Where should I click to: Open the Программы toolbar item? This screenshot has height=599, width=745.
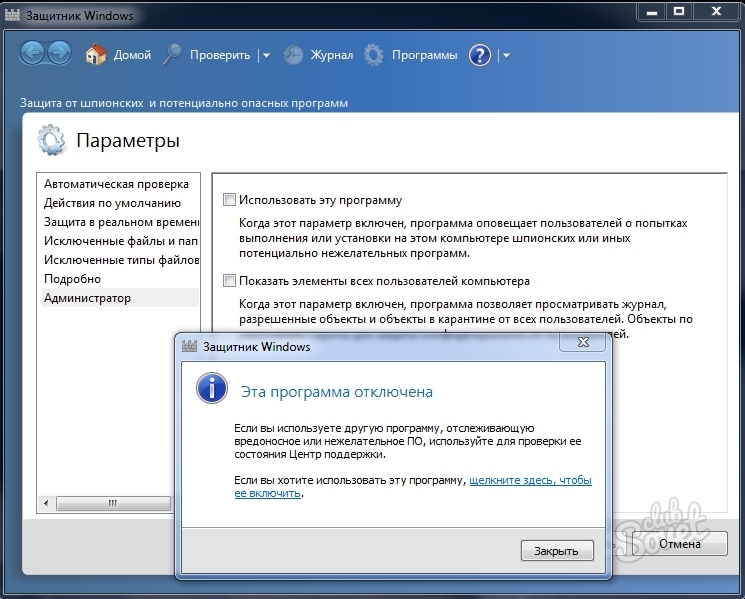point(410,55)
